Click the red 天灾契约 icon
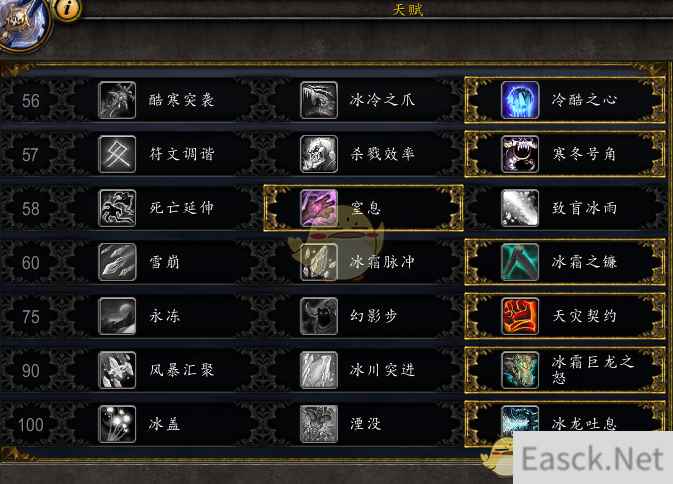This screenshot has height=484, width=673. click(x=520, y=316)
